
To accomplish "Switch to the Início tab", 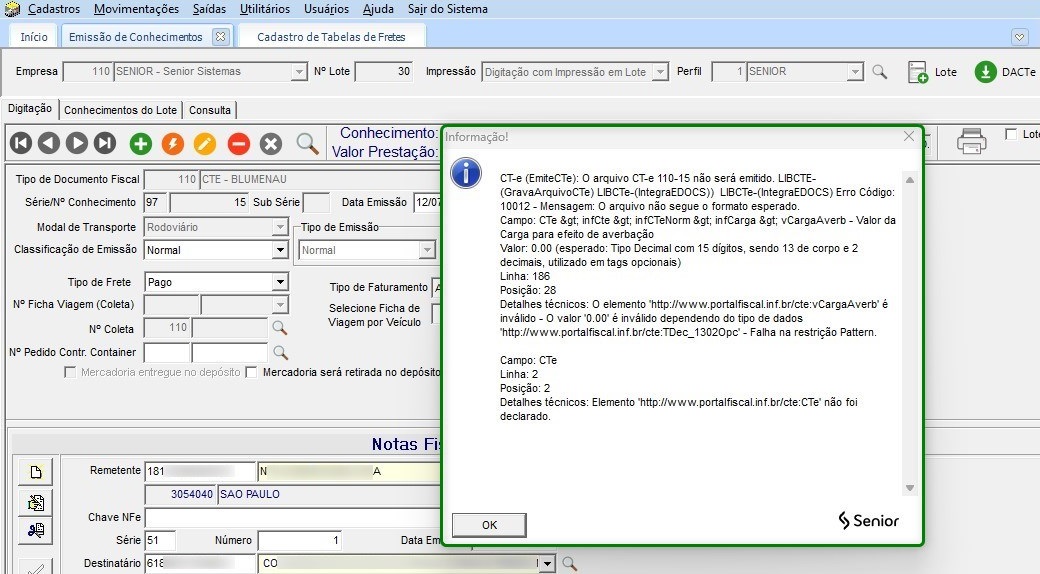I will 34,37.
